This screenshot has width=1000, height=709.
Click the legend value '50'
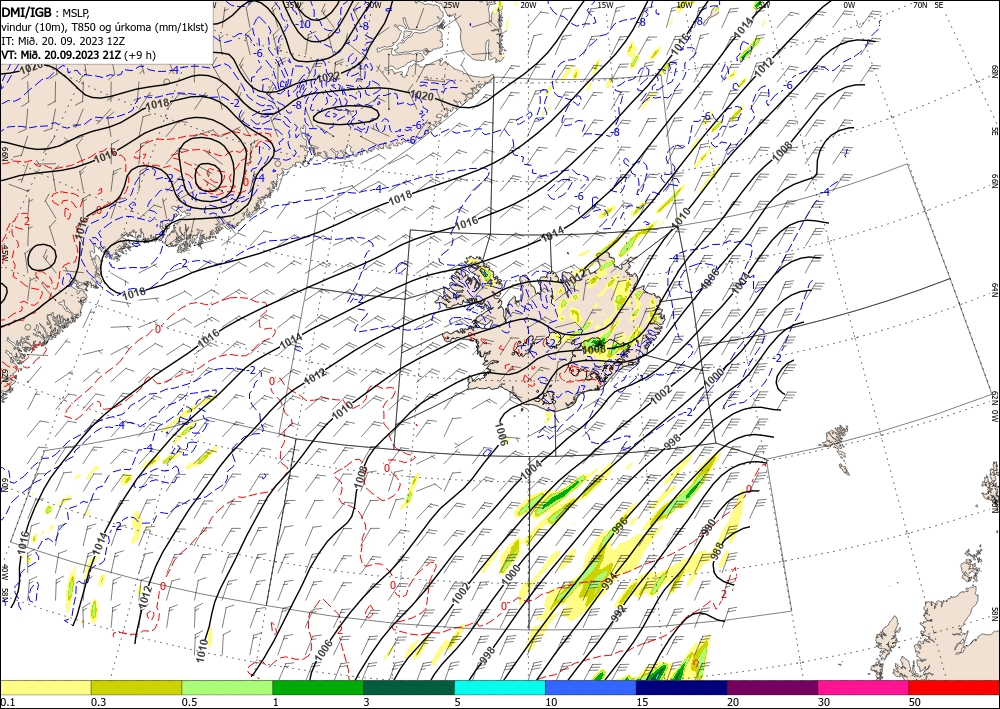coord(915,702)
